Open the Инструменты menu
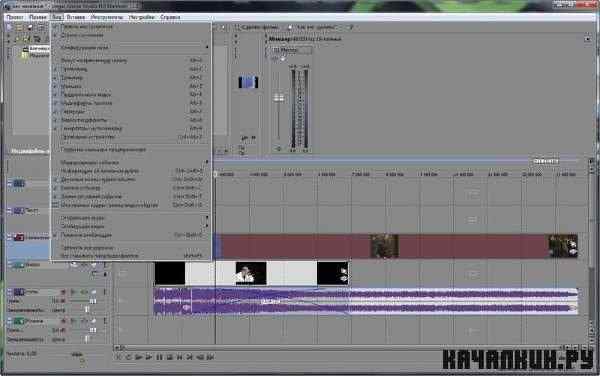The width and height of the screenshot is (600, 376). click(107, 17)
